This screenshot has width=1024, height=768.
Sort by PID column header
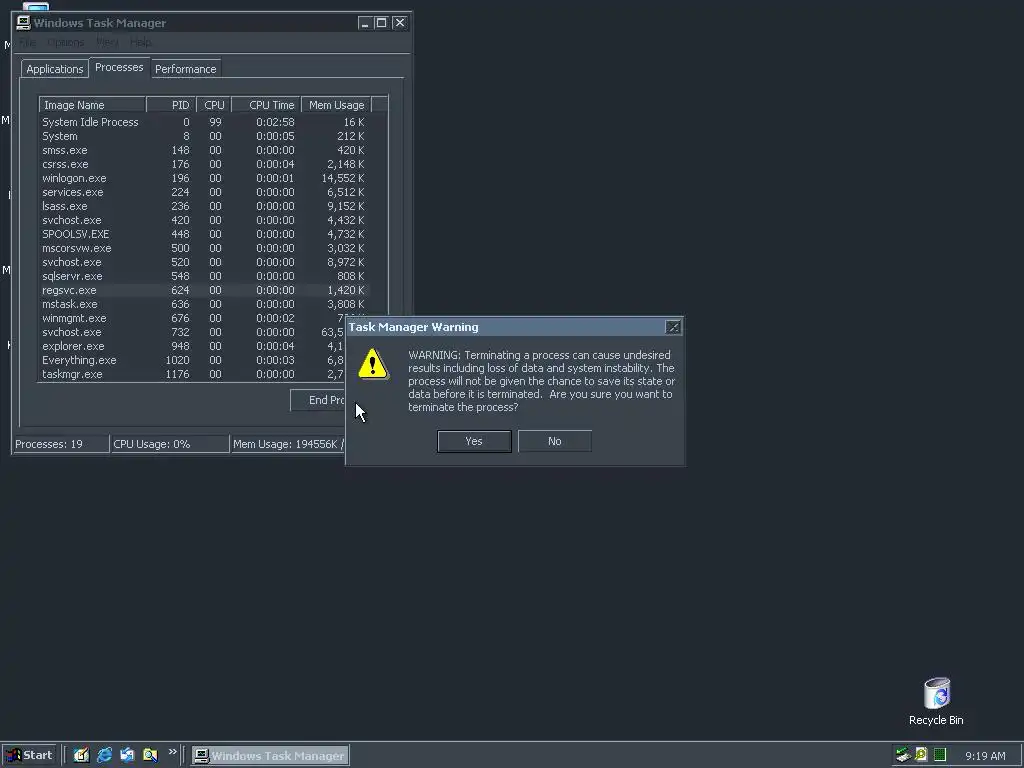[x=171, y=105]
